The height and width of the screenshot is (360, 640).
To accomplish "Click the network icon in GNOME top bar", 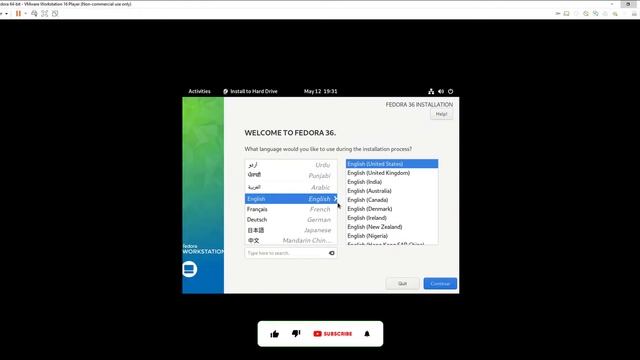I will (x=431, y=91).
